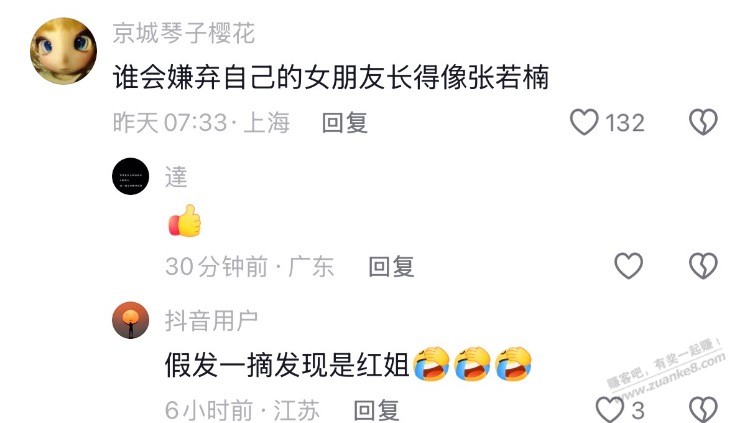Like the comment by 京城琴子樱花

584,122
